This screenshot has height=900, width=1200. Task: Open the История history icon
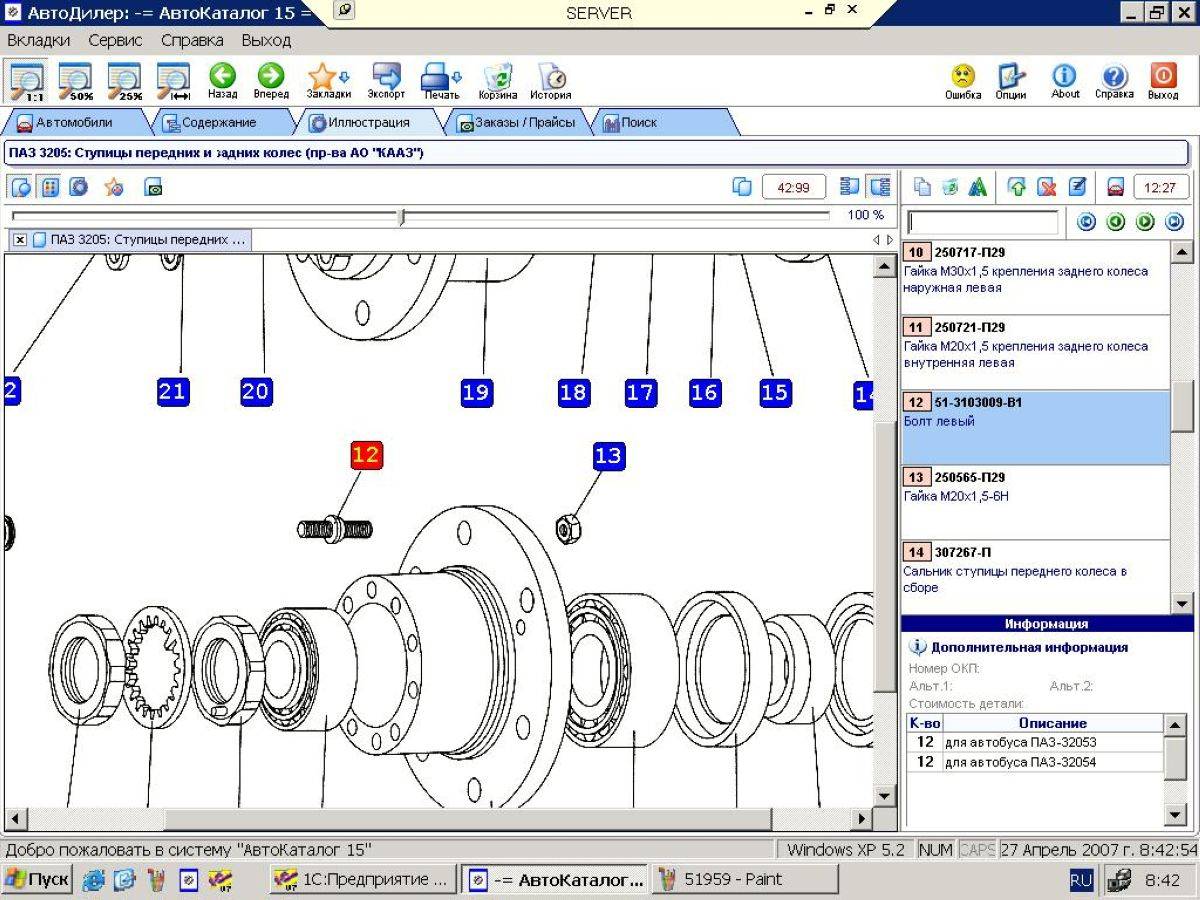[x=550, y=81]
